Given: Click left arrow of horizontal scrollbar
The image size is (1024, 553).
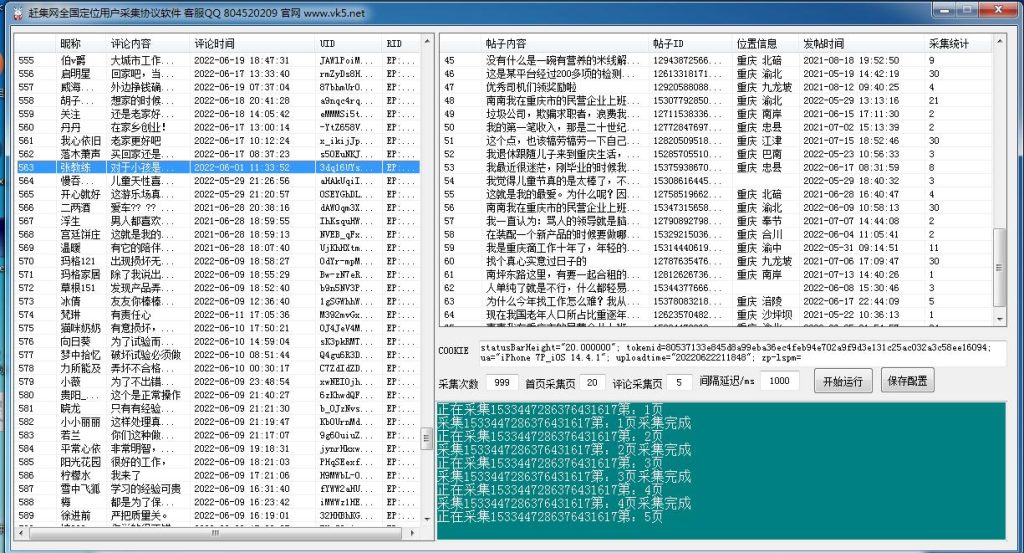Looking at the screenshot, I should [21, 533].
